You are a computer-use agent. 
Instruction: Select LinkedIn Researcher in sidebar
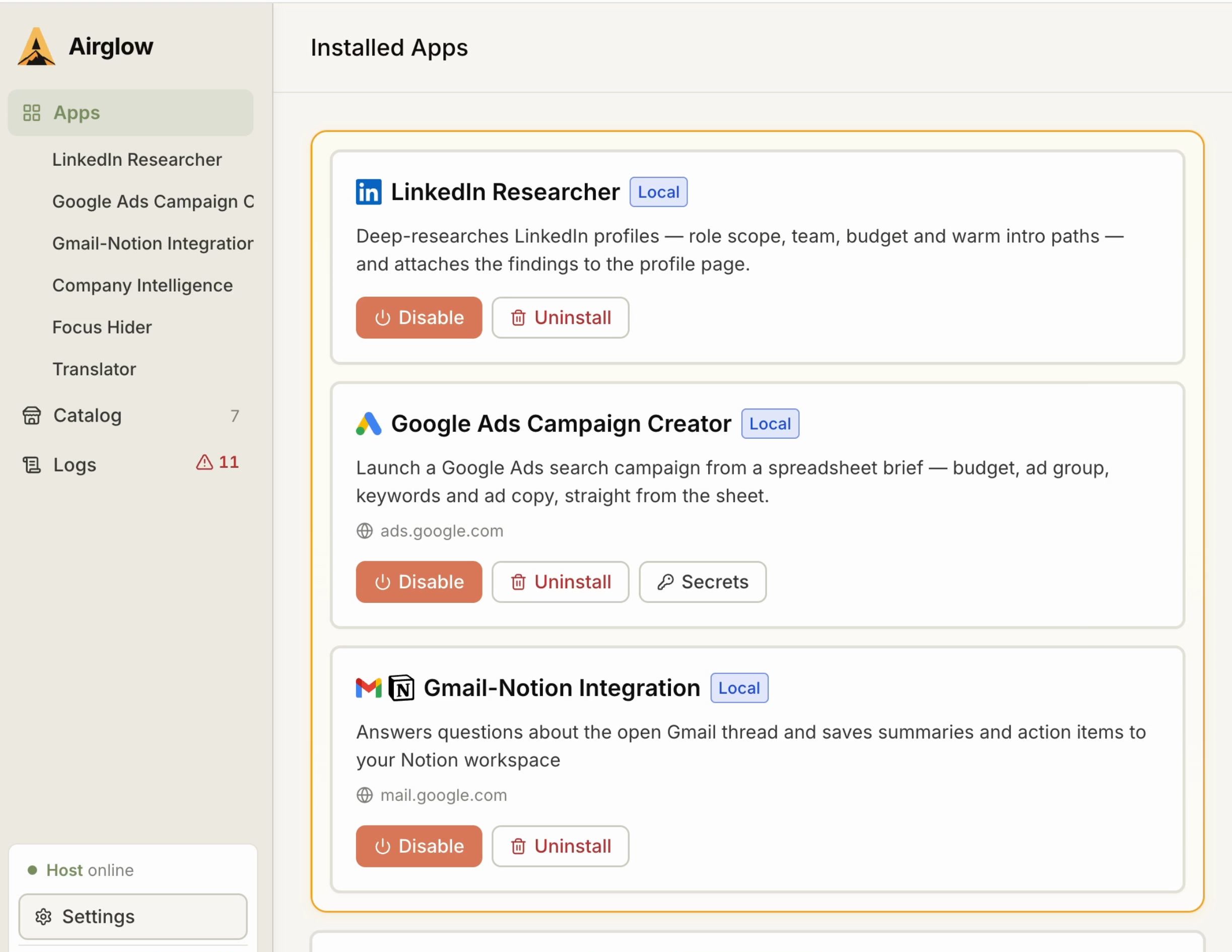(137, 160)
